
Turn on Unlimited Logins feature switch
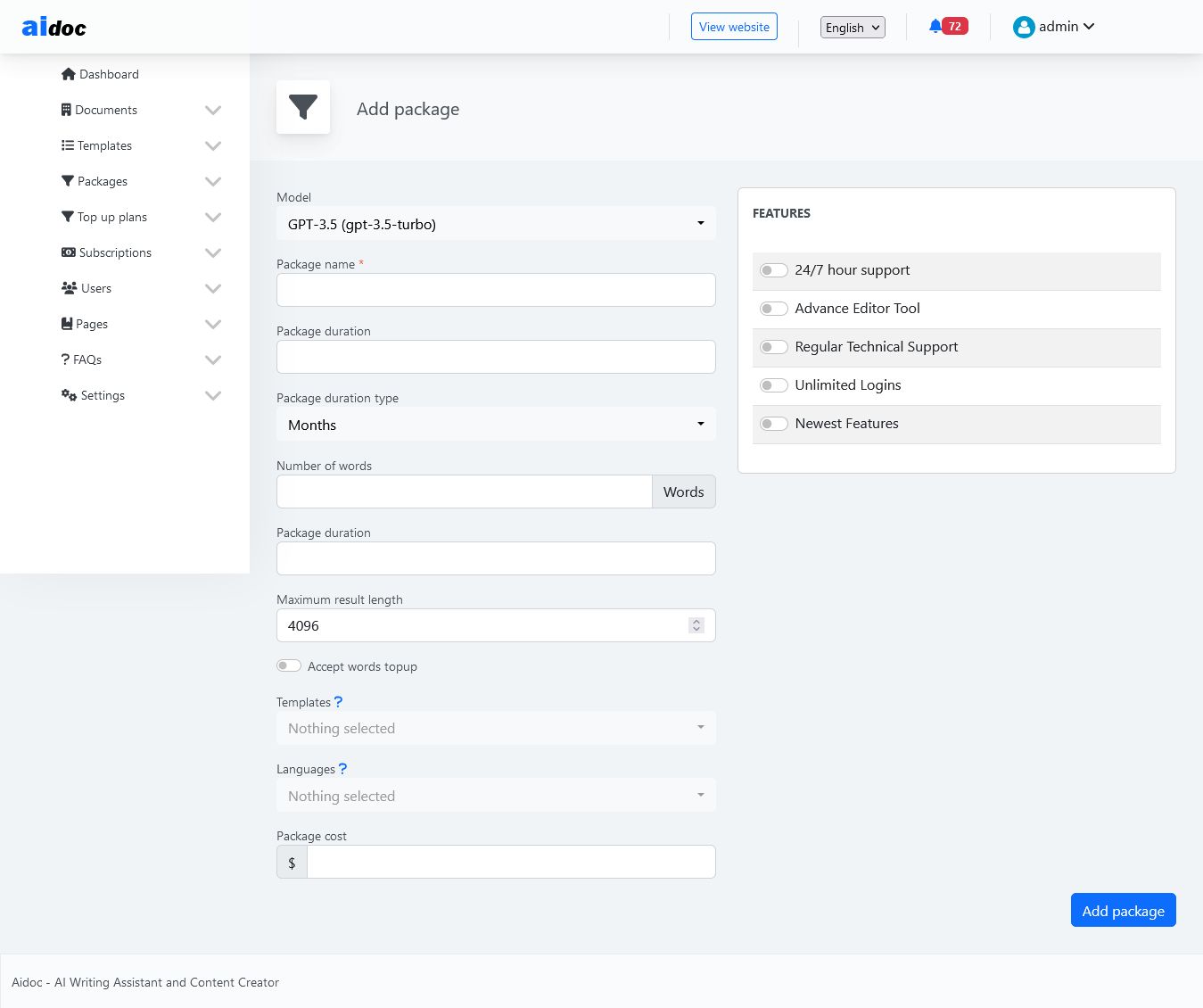[x=773, y=385]
